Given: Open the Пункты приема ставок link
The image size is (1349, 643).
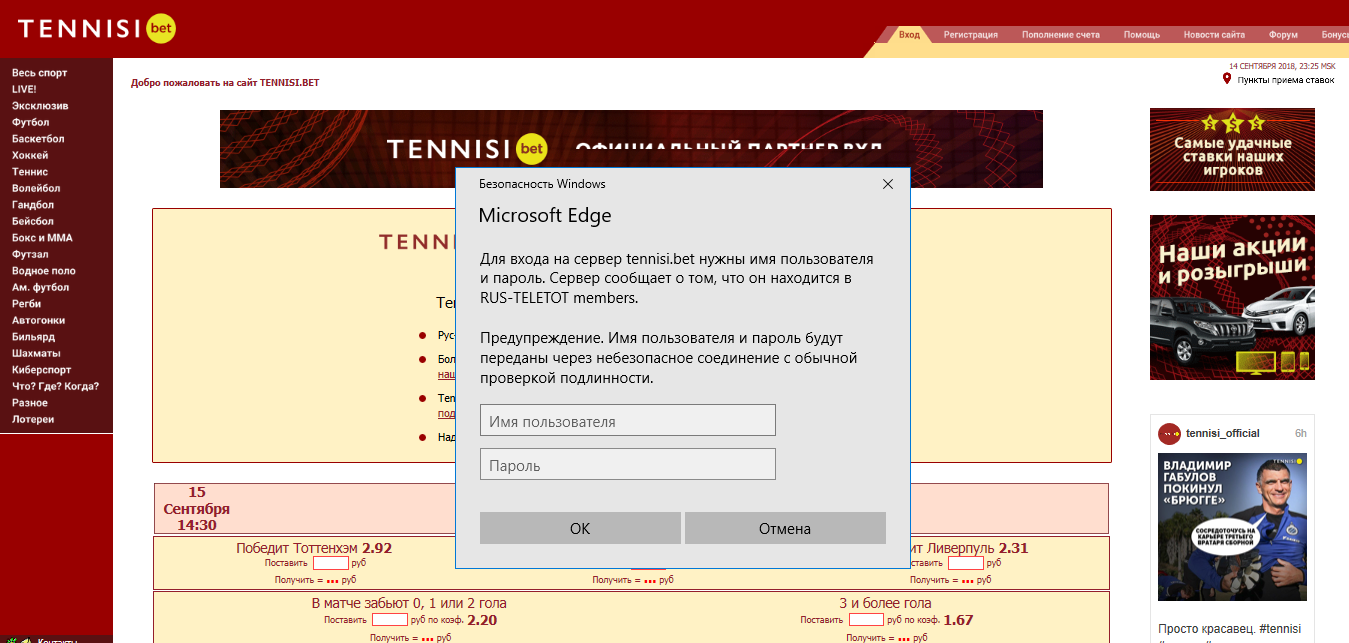Looking at the screenshot, I should coord(1286,80).
